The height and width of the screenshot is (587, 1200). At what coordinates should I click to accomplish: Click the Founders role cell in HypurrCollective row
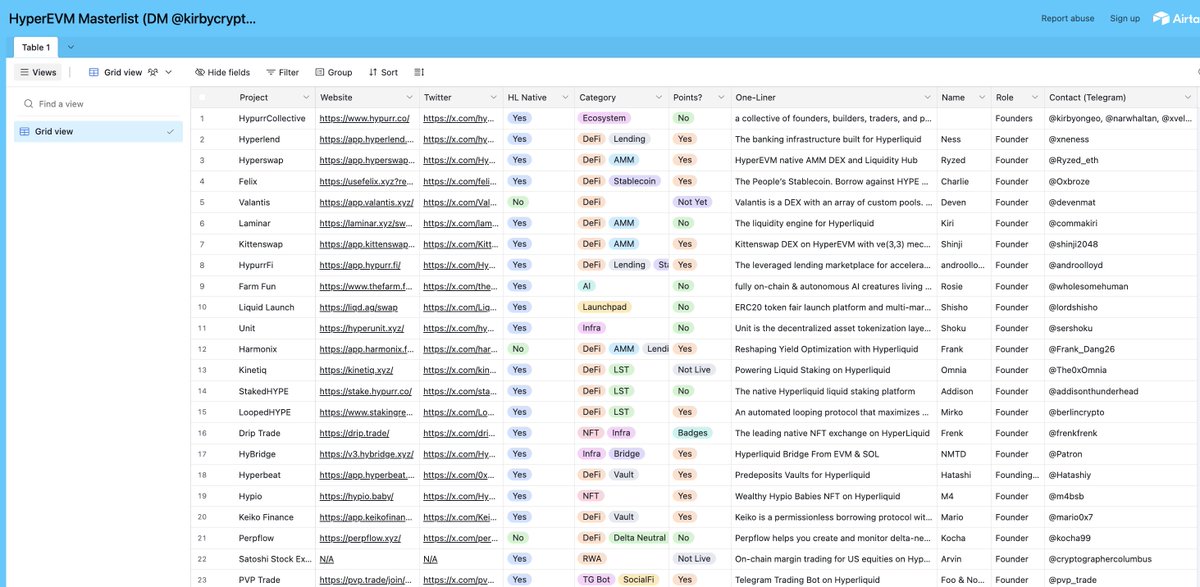point(1016,118)
